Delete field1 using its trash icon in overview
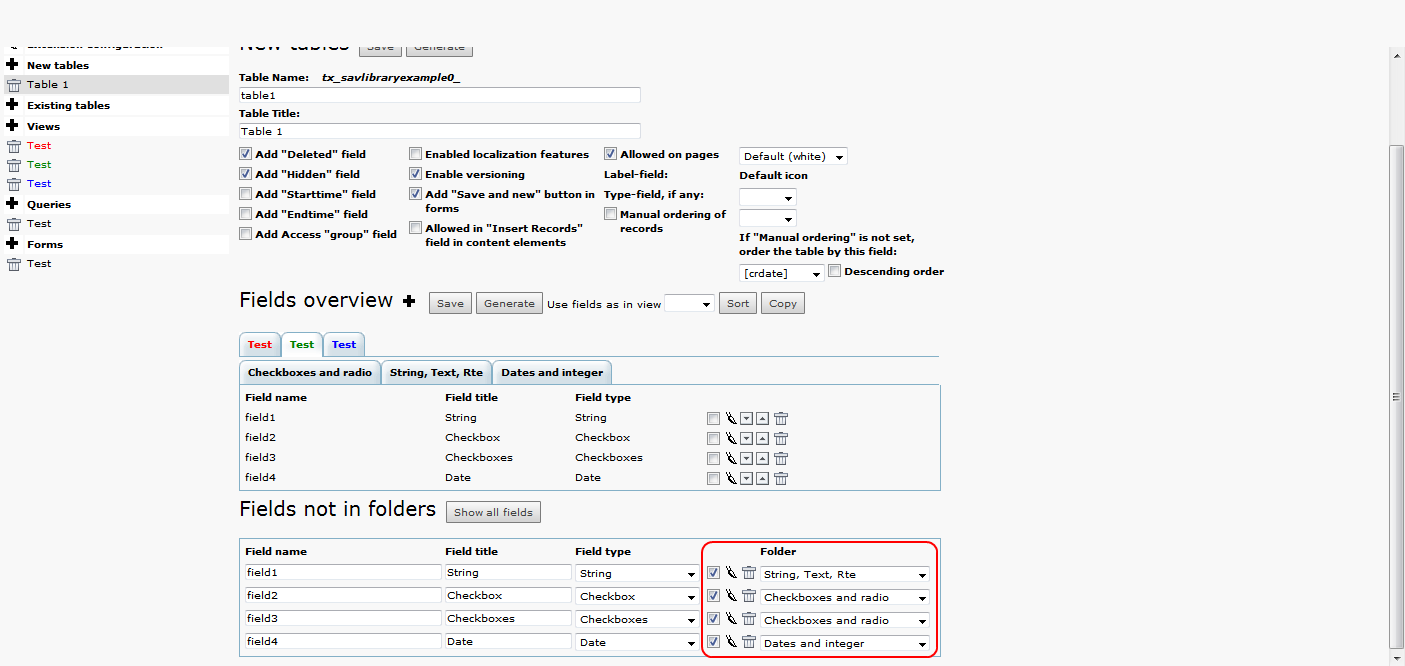 coord(781,419)
